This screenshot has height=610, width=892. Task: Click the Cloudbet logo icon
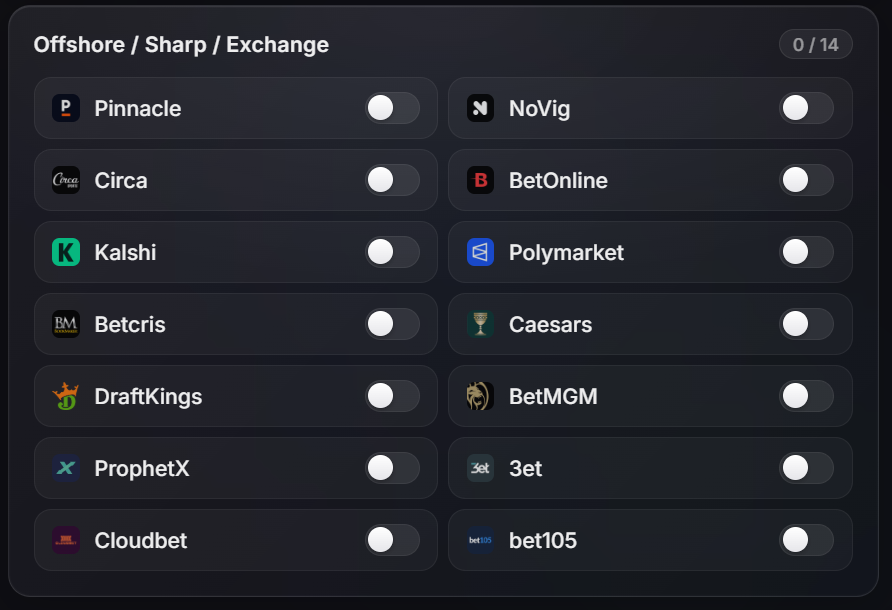pos(64,540)
